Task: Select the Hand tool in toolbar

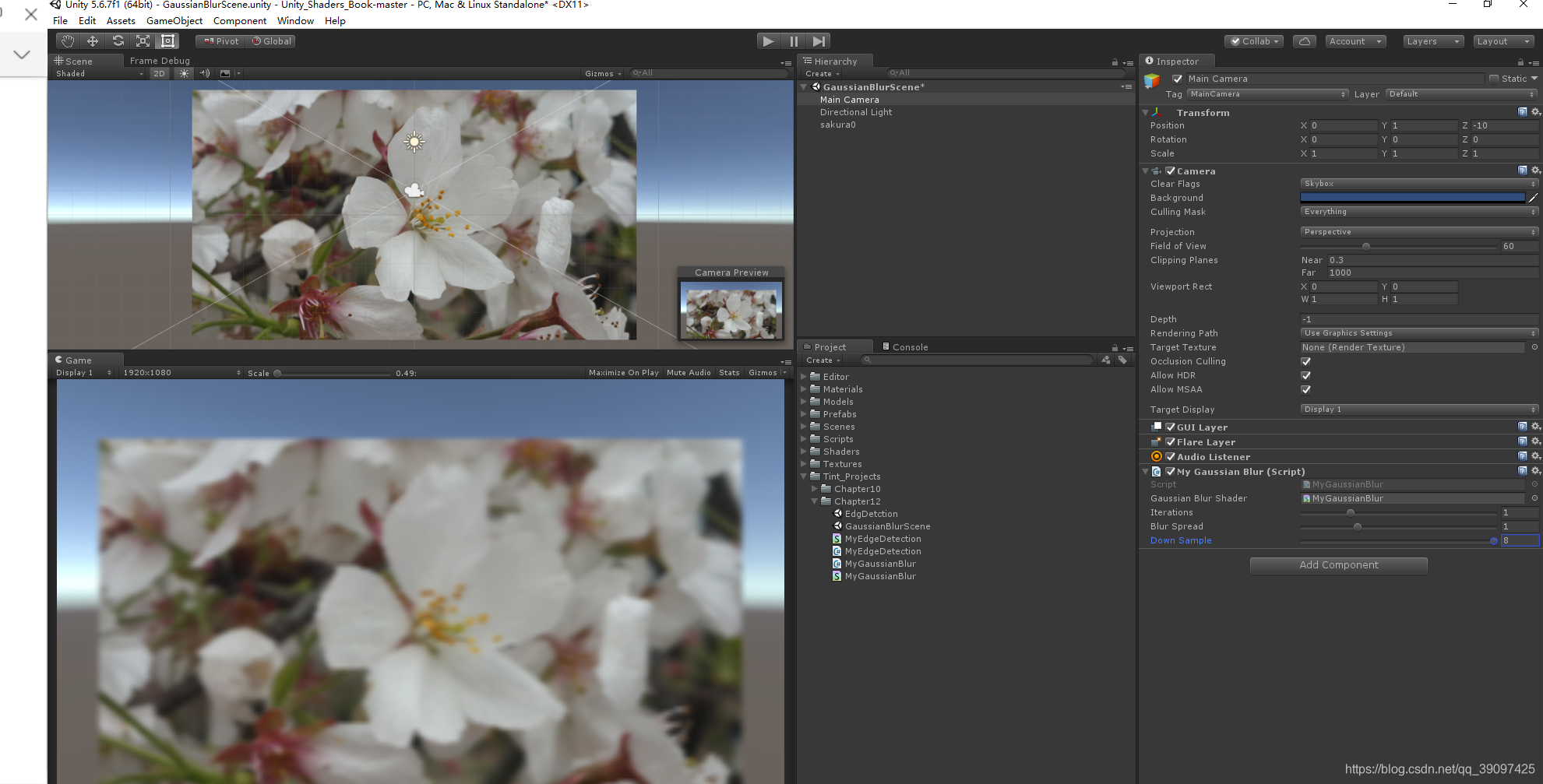Action: [68, 41]
